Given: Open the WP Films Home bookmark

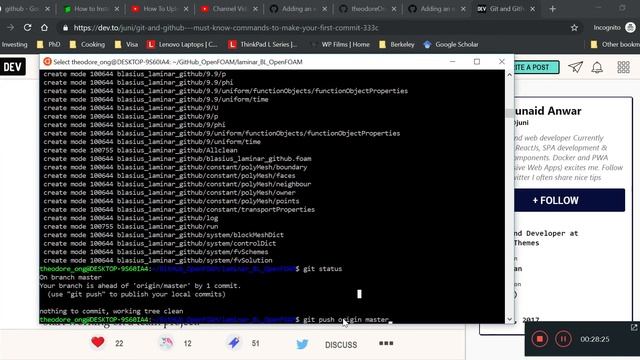Looking at the screenshot, I should [341, 44].
